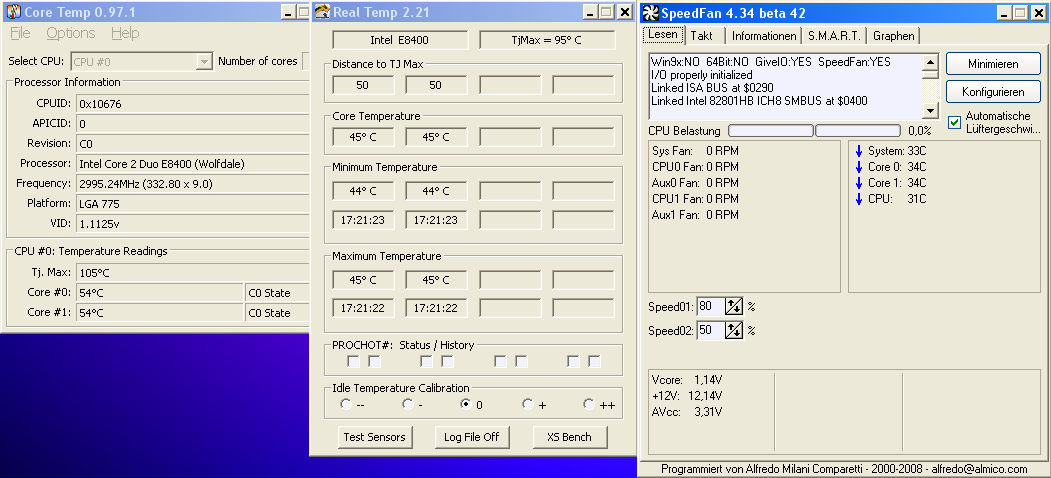
Task: Click the 'TjMax = 95° C' field
Action: [x=547, y=40]
